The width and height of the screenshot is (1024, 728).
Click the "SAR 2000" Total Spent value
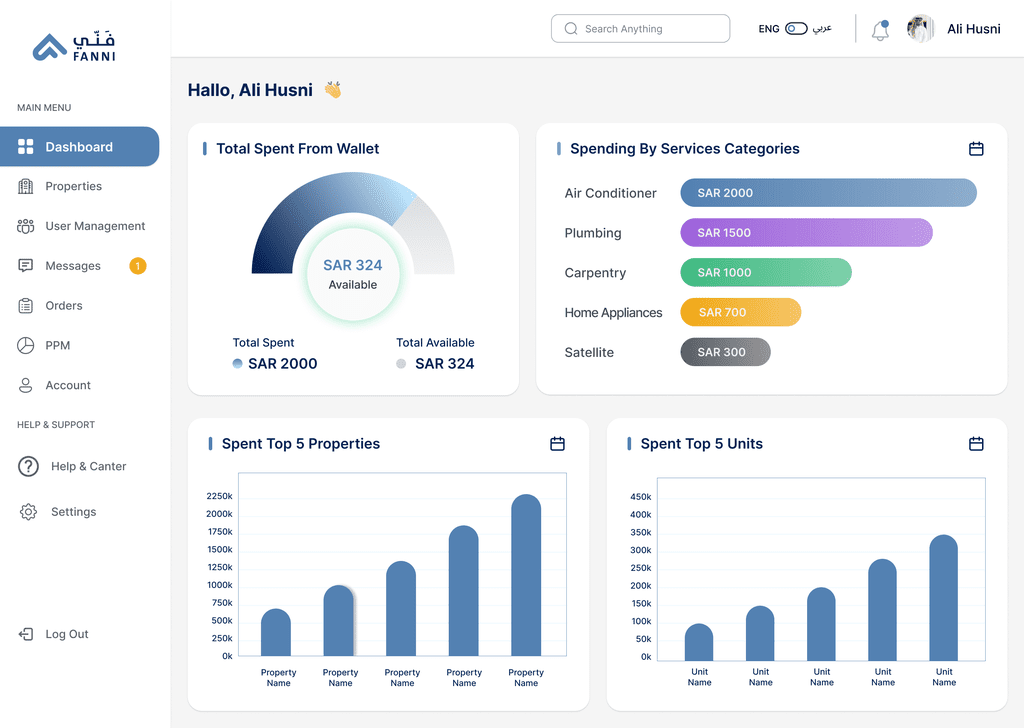283,364
